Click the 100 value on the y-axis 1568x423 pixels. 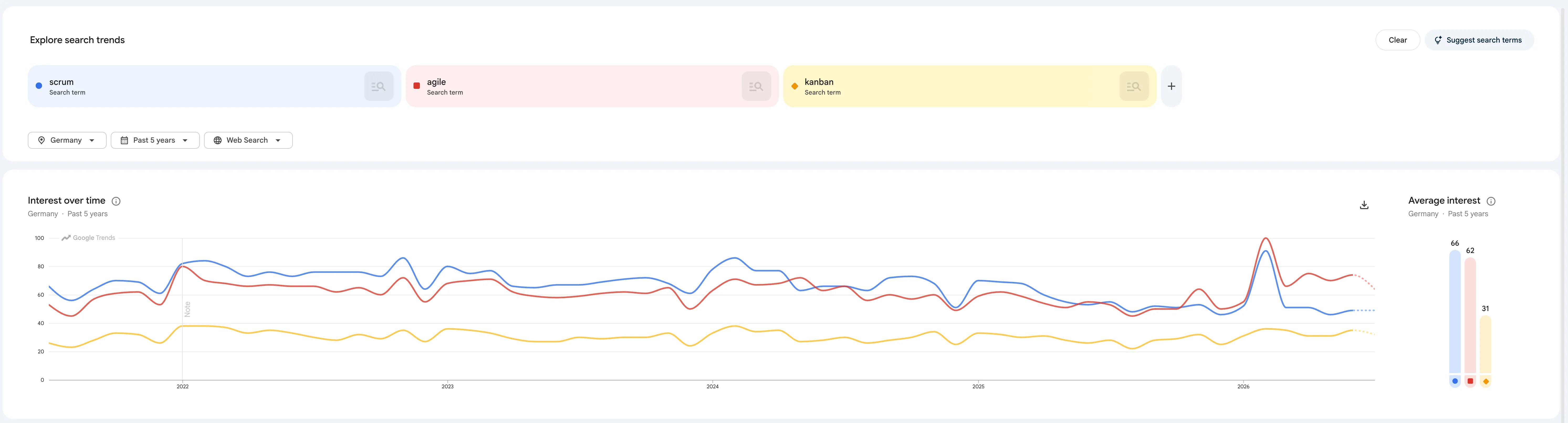[40, 238]
